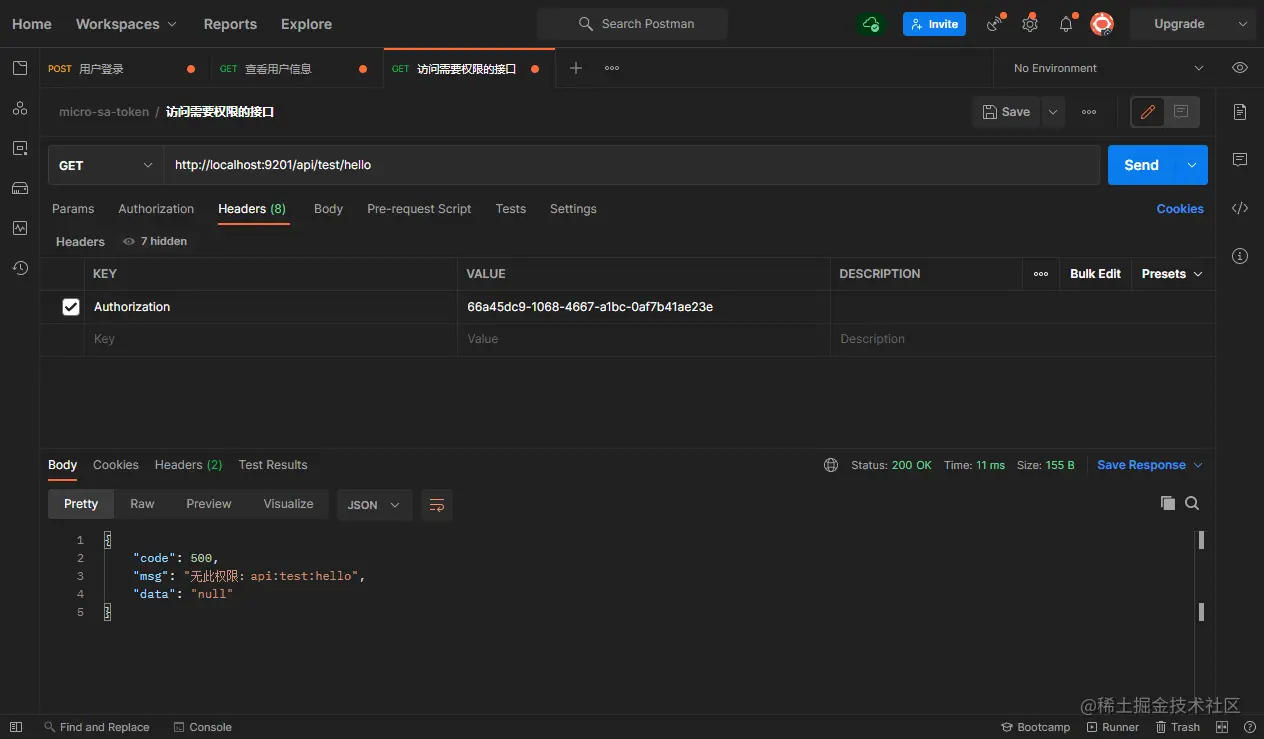Click the blue Send button
Image resolution: width=1264 pixels, height=739 pixels.
pyautogui.click(x=1142, y=165)
